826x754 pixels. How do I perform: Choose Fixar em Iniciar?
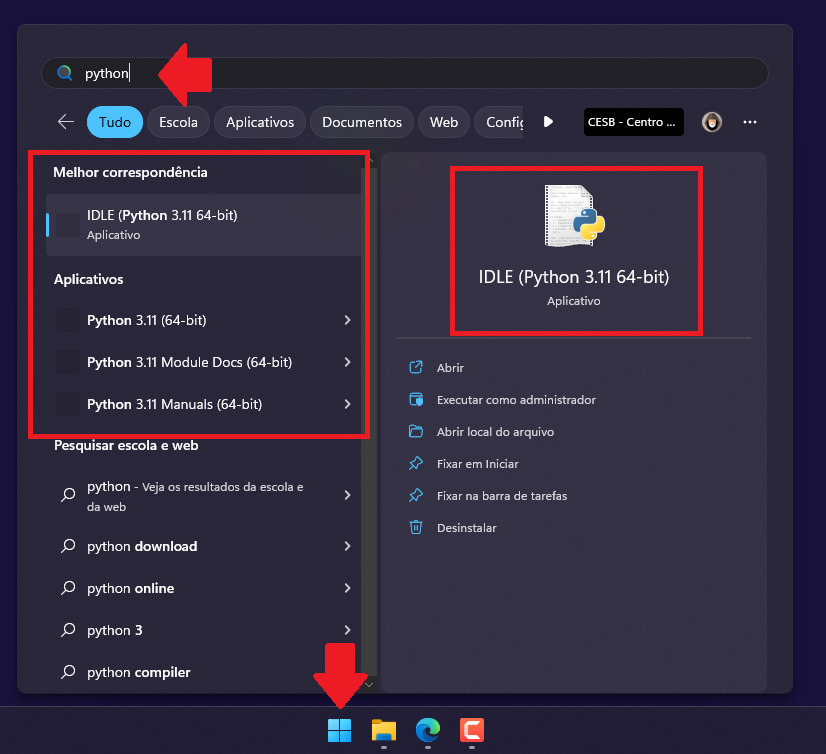tap(478, 464)
